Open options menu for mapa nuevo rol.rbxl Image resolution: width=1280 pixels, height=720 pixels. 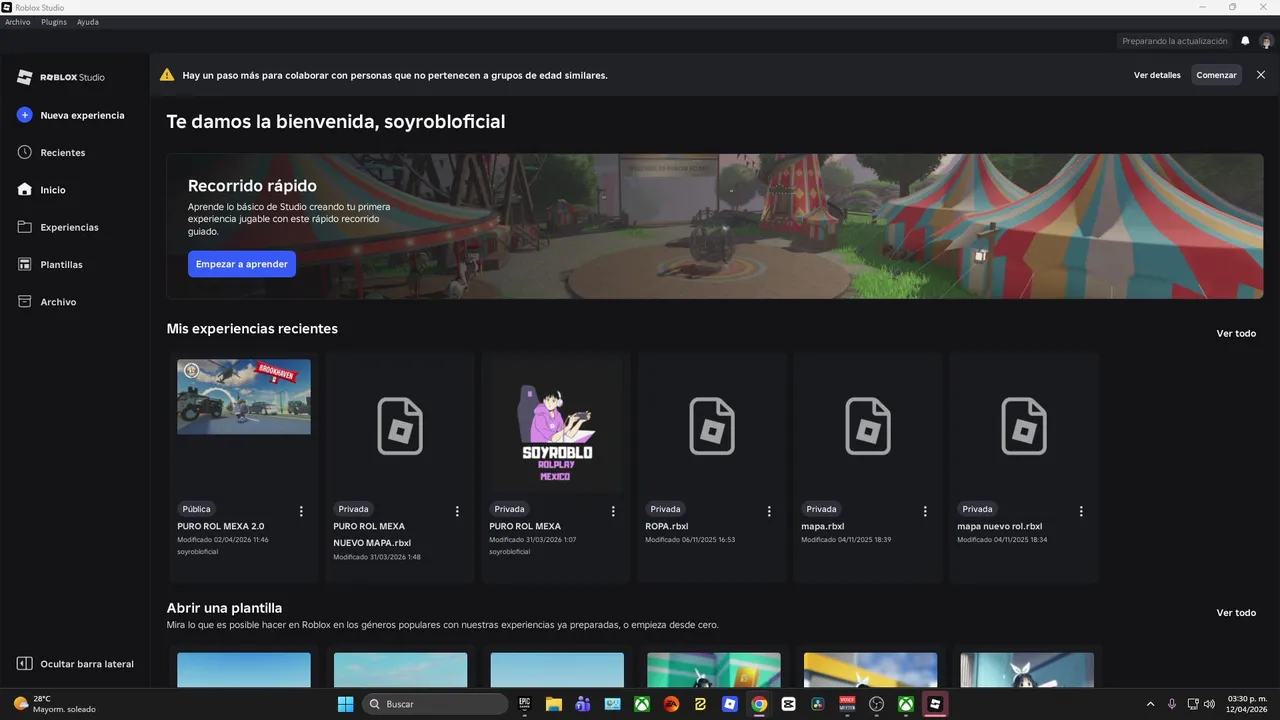pos(1081,511)
